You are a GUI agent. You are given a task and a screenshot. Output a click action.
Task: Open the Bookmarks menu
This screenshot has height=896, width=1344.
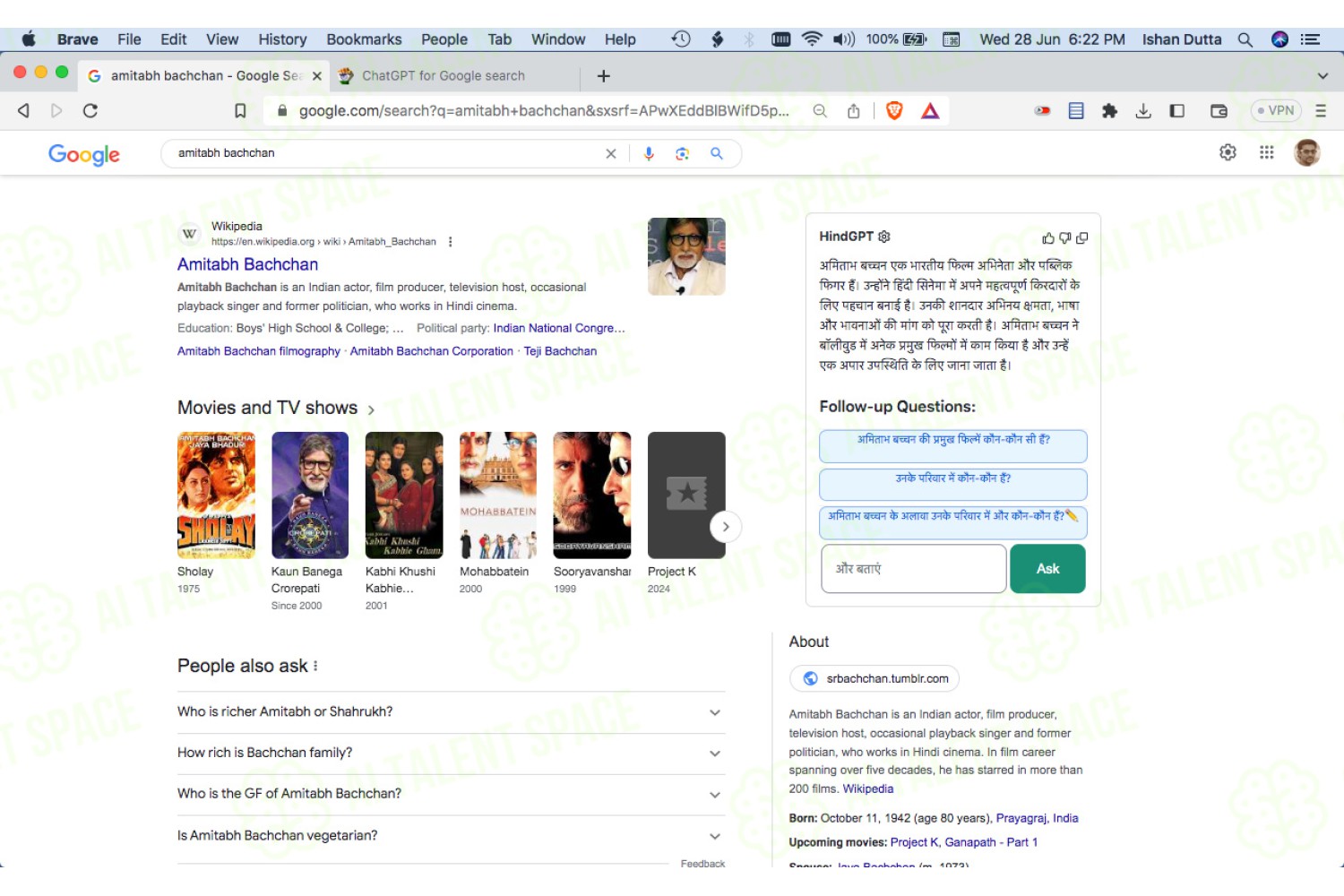pyautogui.click(x=364, y=39)
